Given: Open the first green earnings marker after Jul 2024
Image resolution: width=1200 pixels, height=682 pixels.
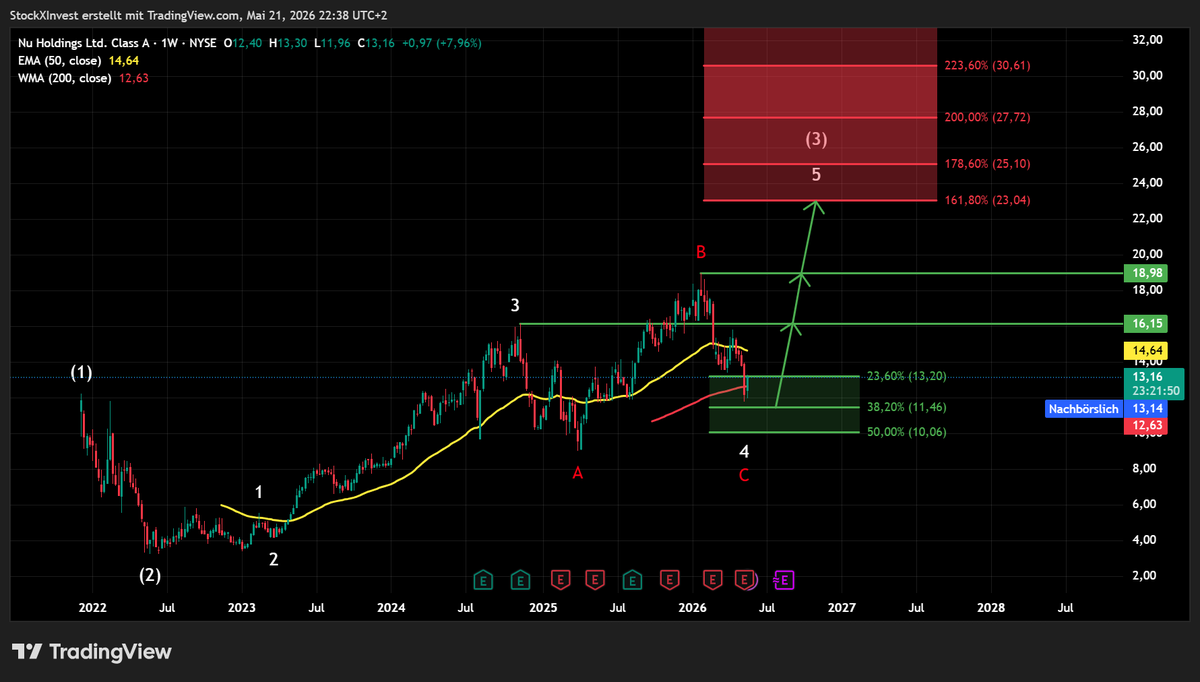Looking at the screenshot, I should point(484,579).
